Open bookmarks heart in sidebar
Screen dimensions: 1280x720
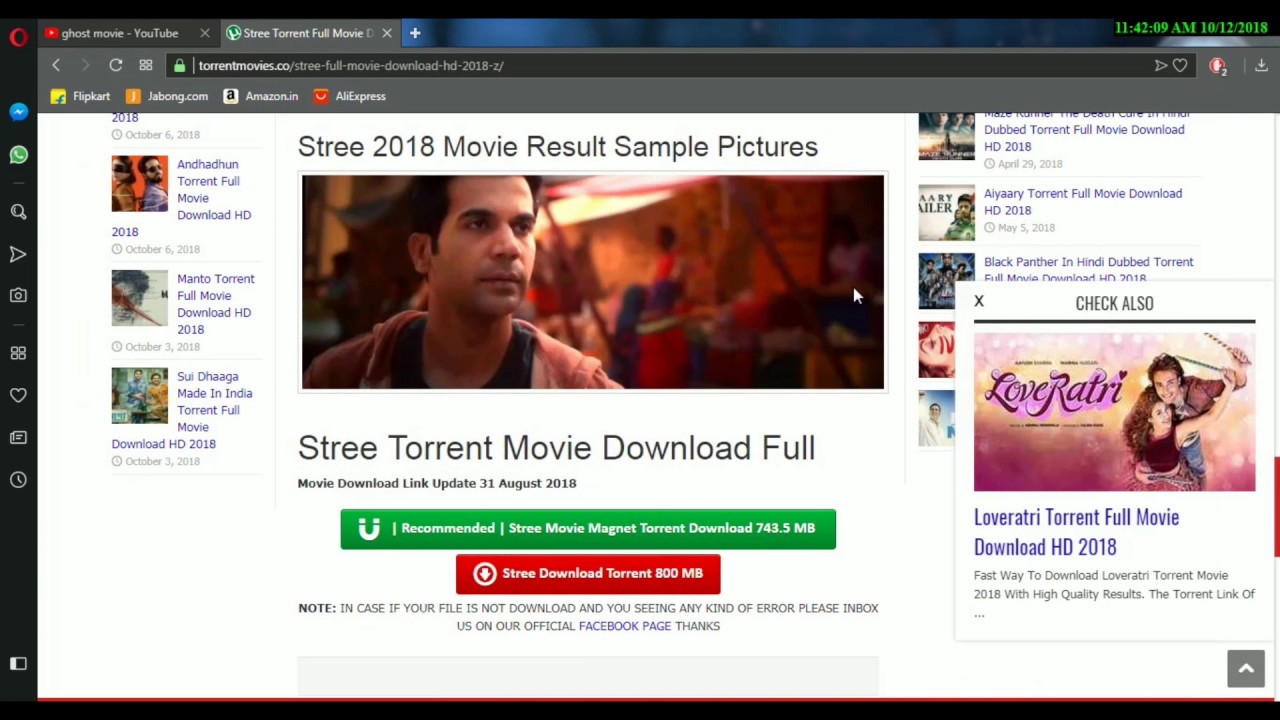pyautogui.click(x=18, y=395)
